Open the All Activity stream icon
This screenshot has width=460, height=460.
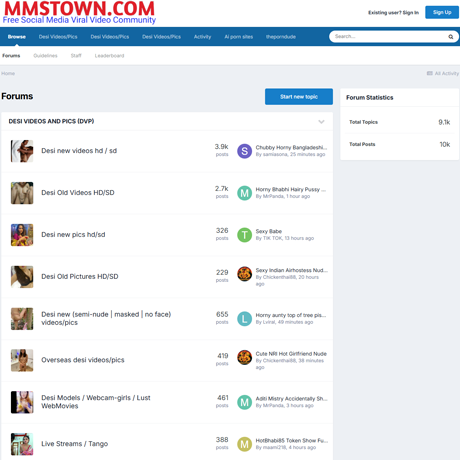click(430, 73)
